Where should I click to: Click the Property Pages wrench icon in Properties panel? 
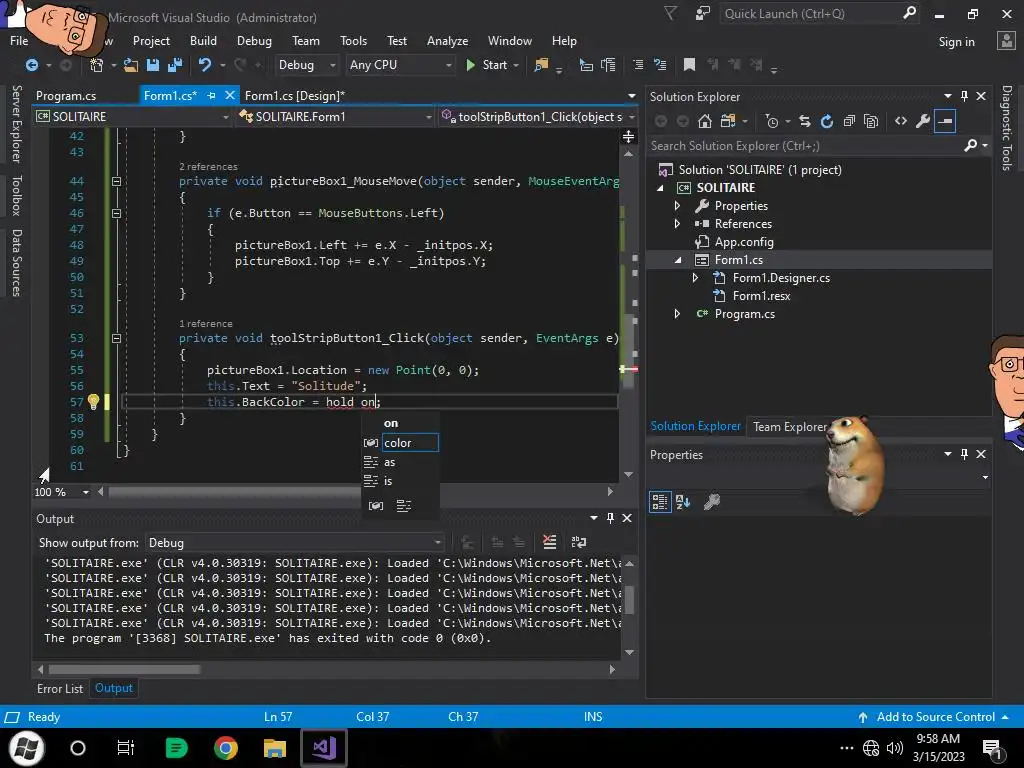pos(712,502)
